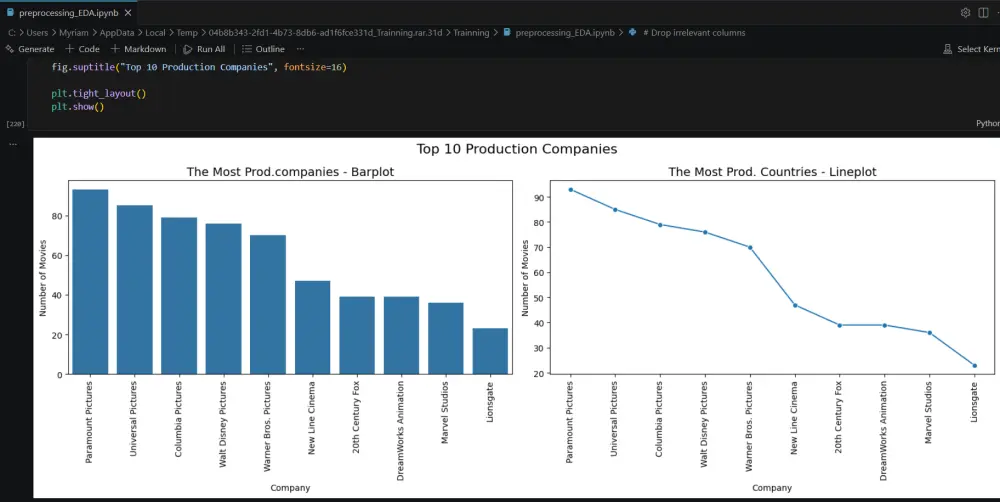Open the notebook settings gear icon
Image resolution: width=1000 pixels, height=502 pixels.
point(965,13)
